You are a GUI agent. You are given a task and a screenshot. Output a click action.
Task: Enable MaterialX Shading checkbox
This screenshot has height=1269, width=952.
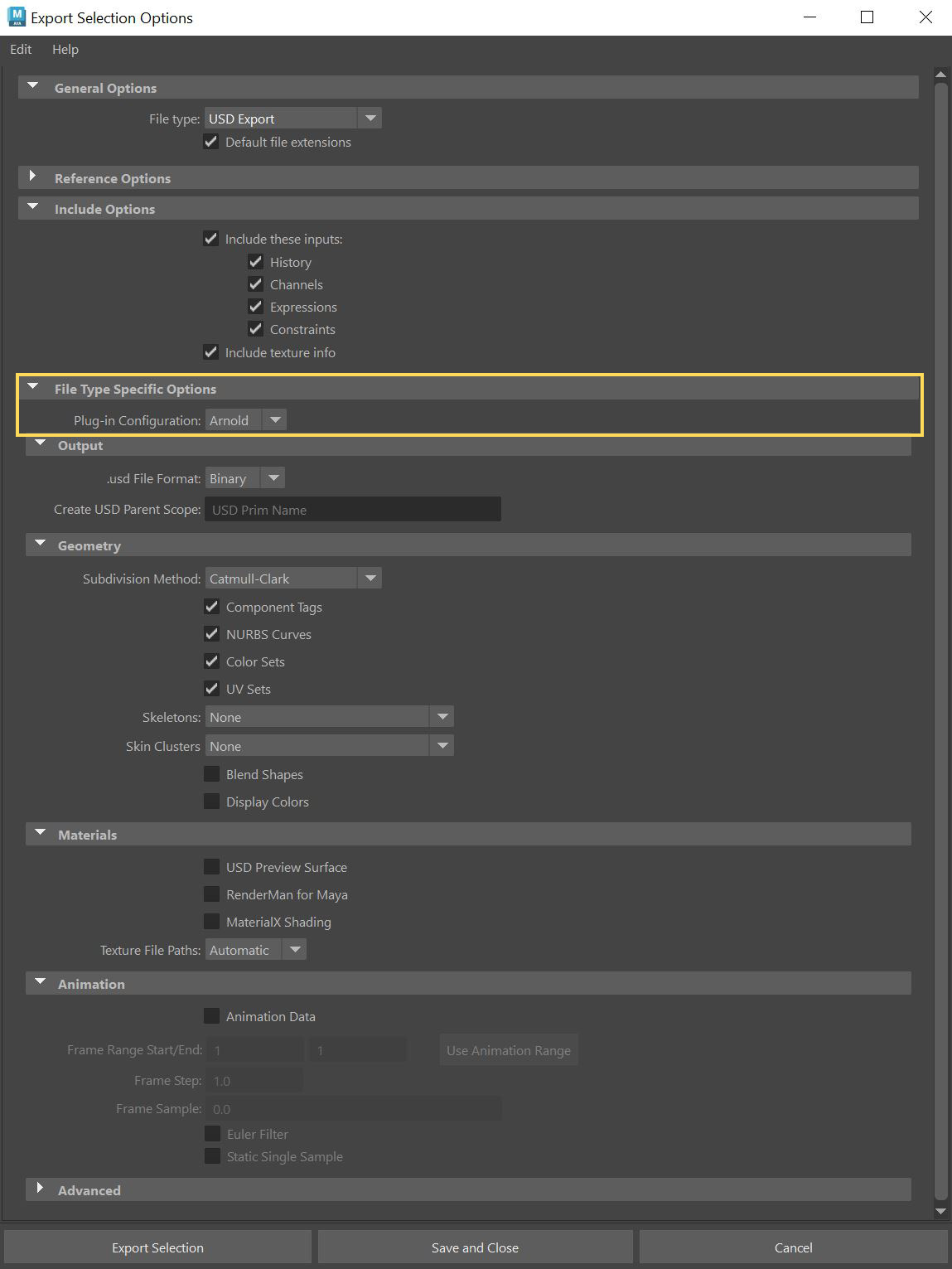point(211,922)
